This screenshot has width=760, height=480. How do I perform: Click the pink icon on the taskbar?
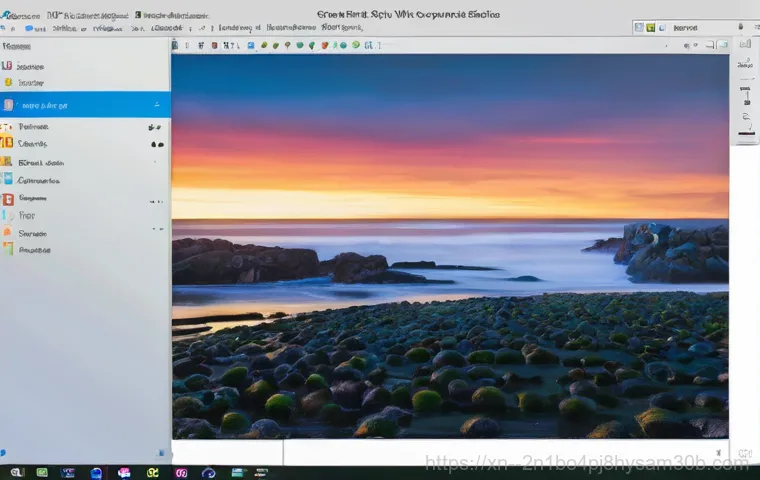pos(124,472)
